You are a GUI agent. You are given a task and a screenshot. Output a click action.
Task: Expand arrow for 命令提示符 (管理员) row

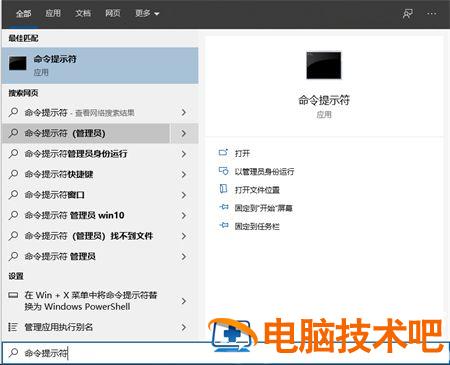point(184,133)
